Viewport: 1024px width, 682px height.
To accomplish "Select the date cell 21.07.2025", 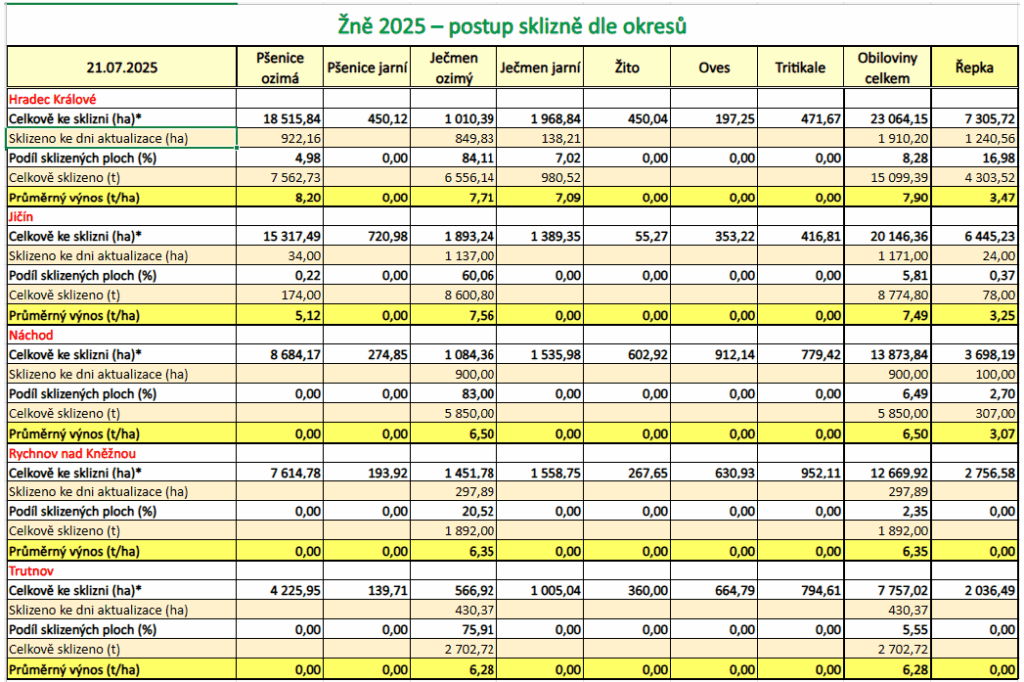I will [121, 68].
